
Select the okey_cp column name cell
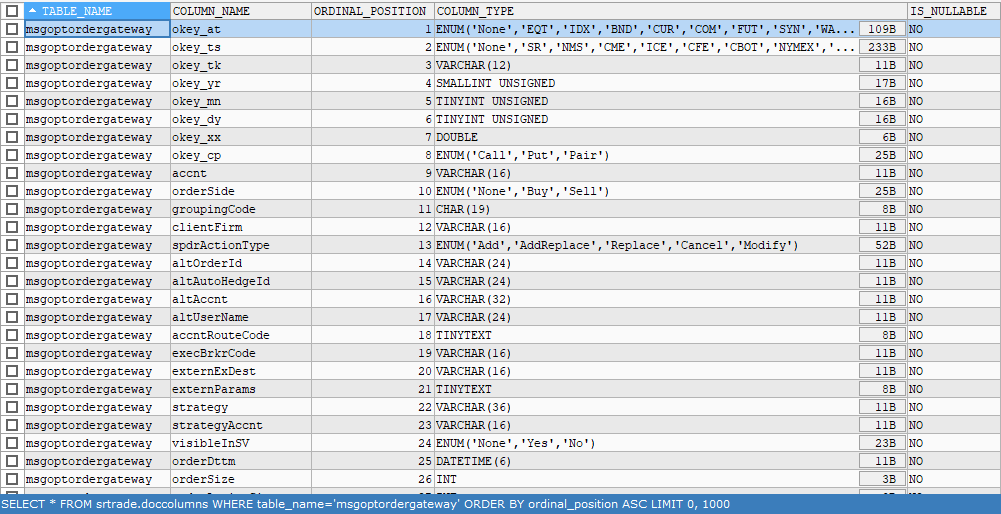[238, 155]
